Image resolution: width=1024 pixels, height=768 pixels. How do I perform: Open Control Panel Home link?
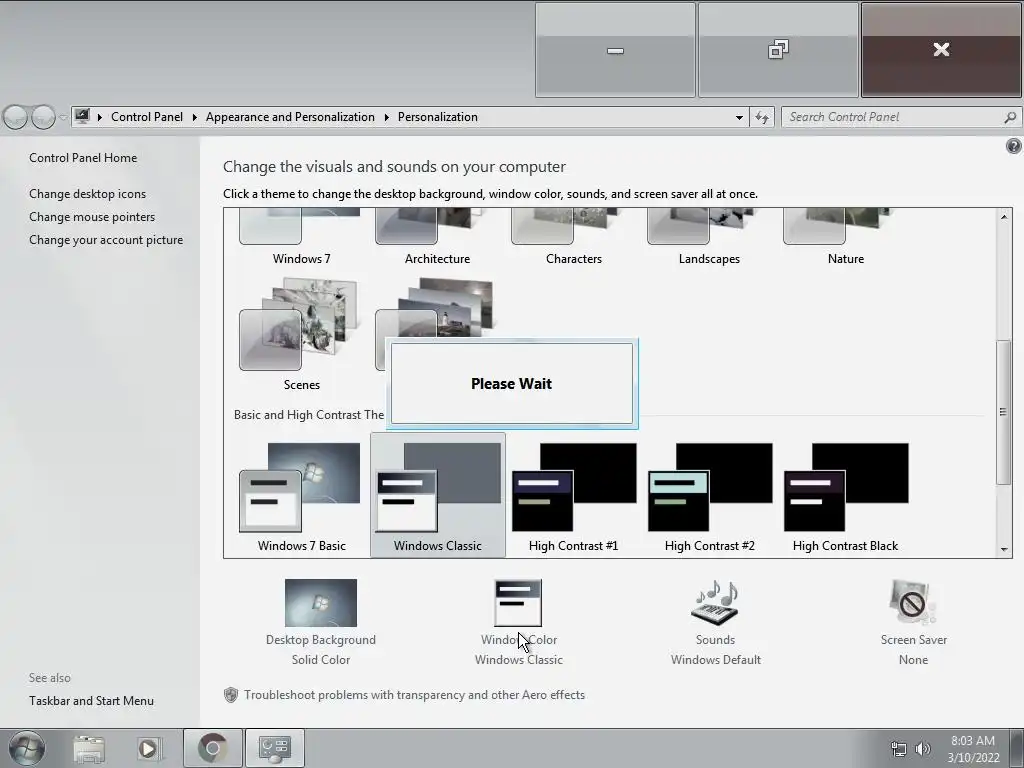click(83, 157)
